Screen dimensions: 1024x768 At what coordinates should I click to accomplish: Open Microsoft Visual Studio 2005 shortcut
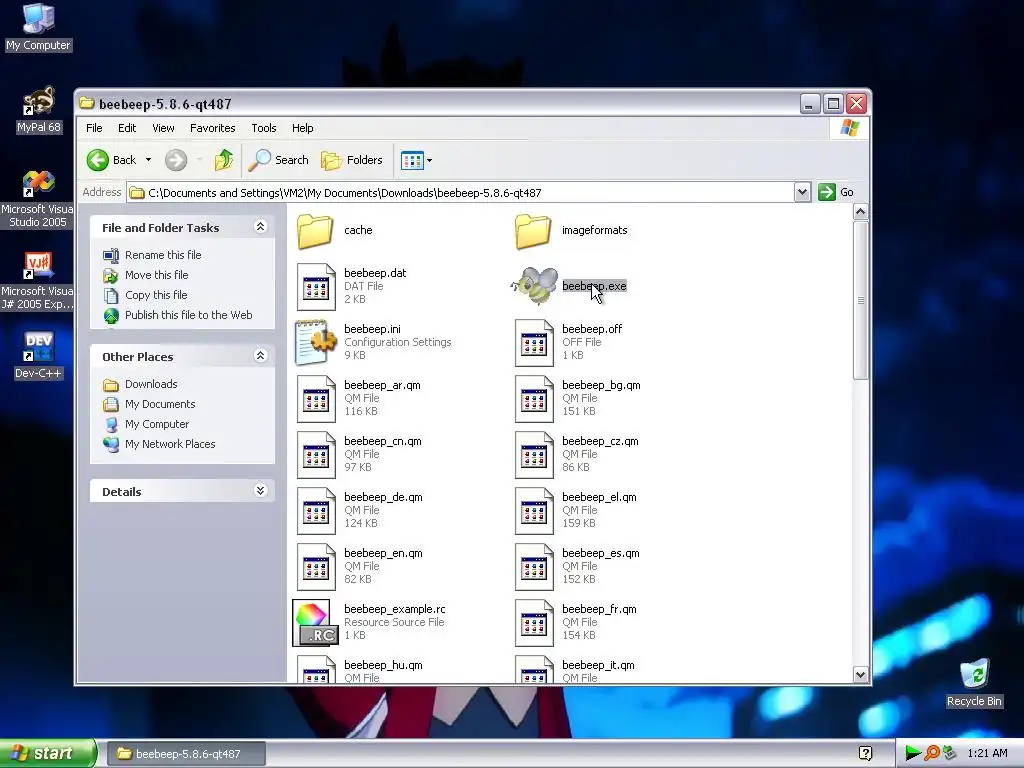pyautogui.click(x=37, y=199)
